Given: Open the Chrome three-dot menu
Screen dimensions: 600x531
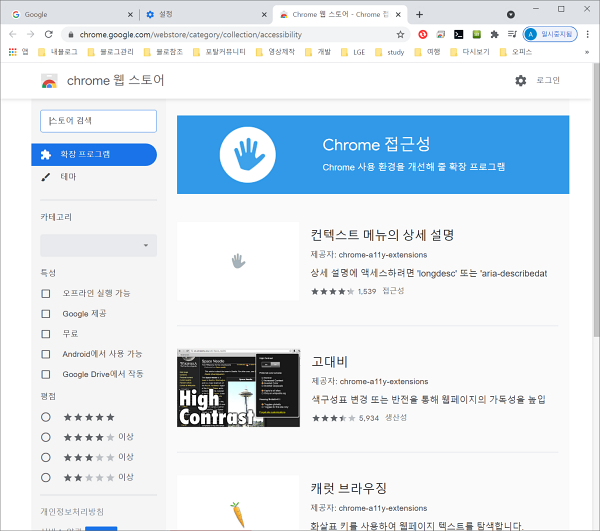Looking at the screenshot, I should [587, 34].
